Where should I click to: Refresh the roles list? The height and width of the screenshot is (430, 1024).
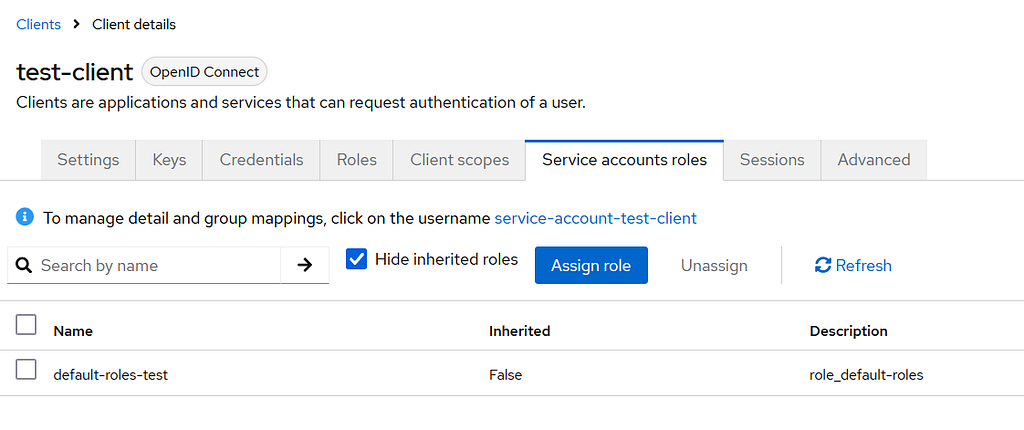853,265
